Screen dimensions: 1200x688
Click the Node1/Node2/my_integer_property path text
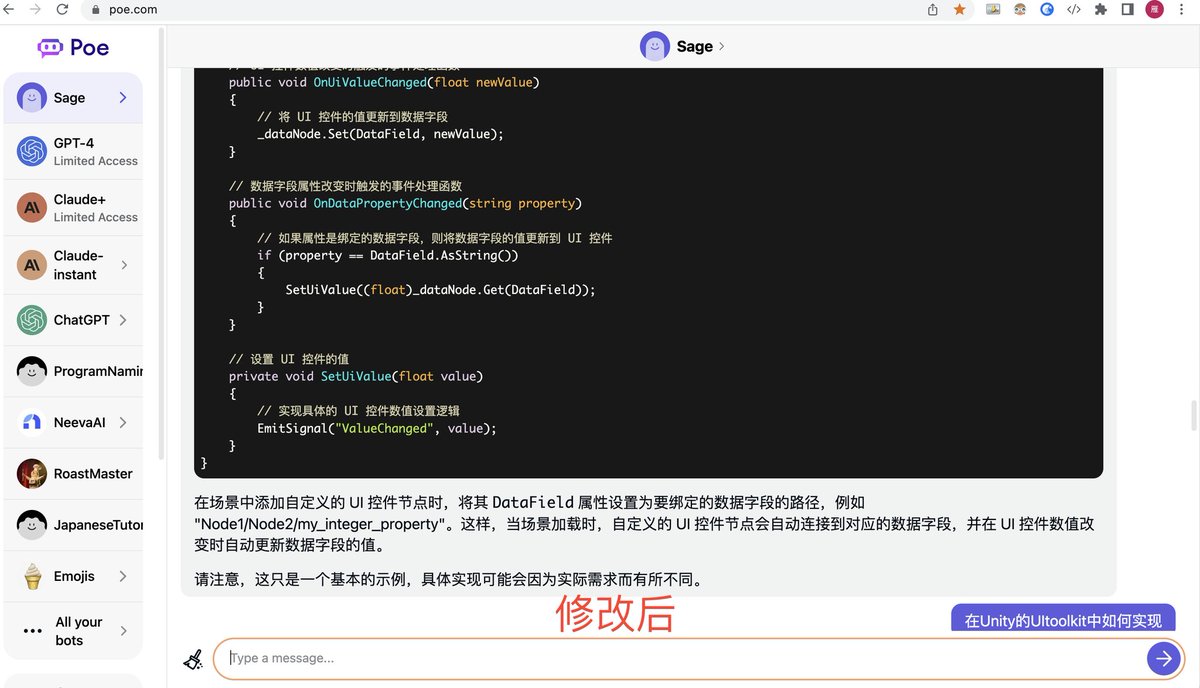[319, 524]
